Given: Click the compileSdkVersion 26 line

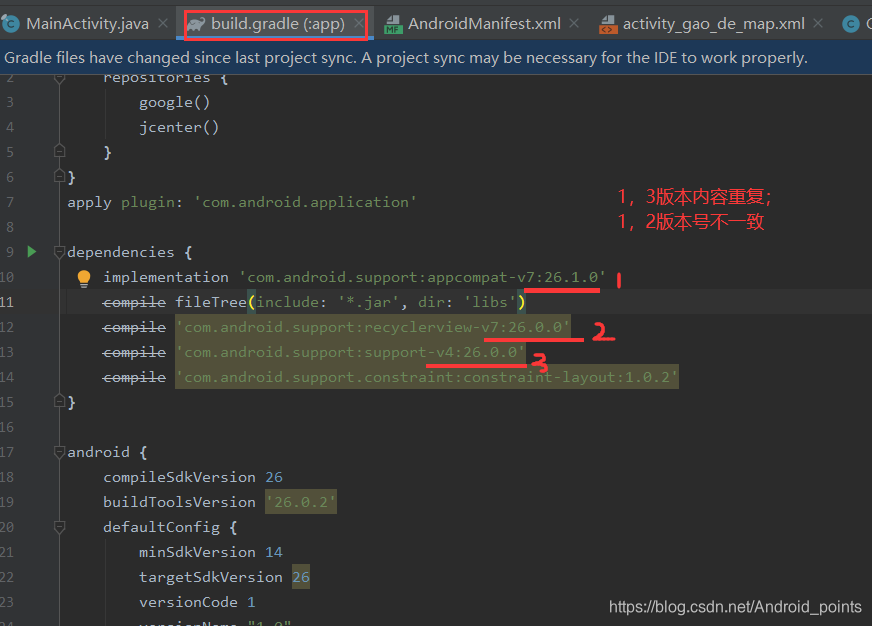Looking at the screenshot, I should point(193,477).
